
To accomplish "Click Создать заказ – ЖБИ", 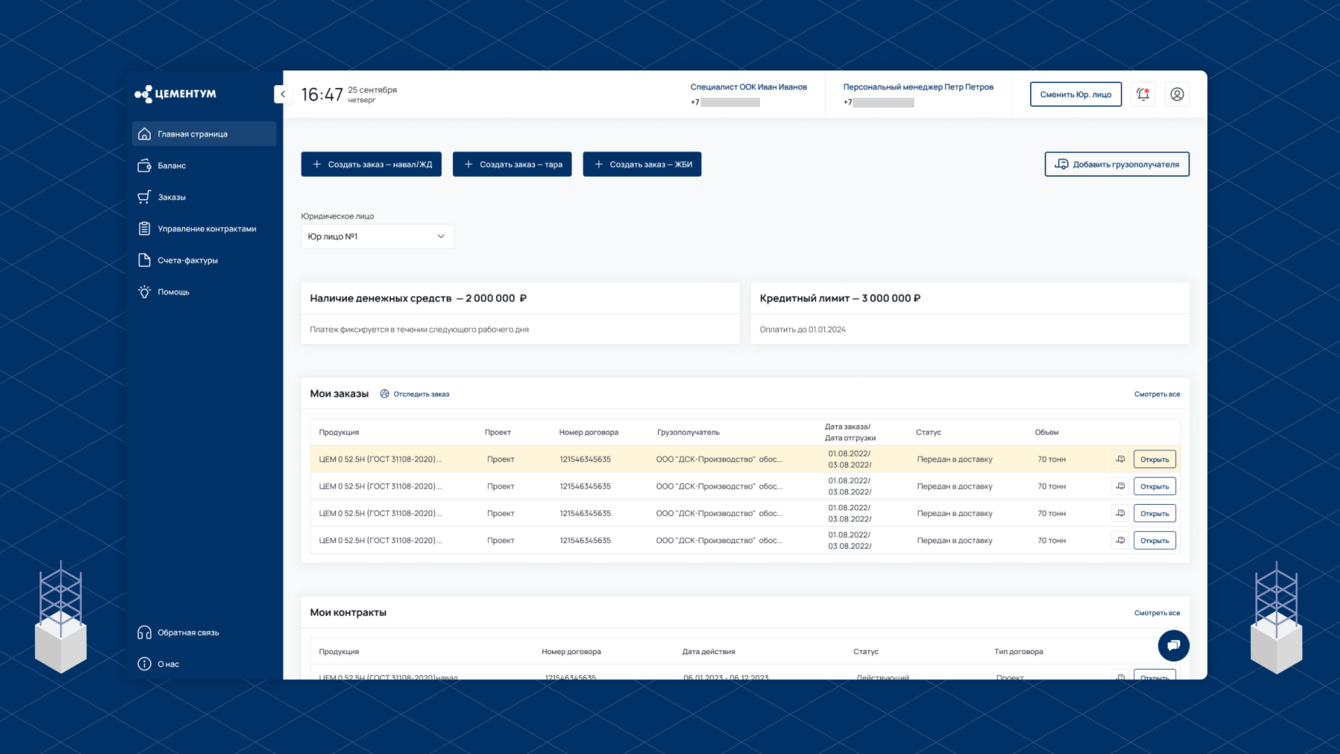I will click(642, 164).
